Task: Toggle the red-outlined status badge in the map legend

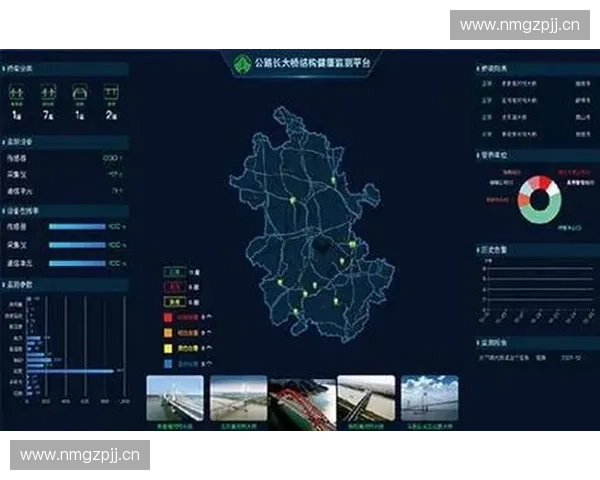Action: point(175,287)
